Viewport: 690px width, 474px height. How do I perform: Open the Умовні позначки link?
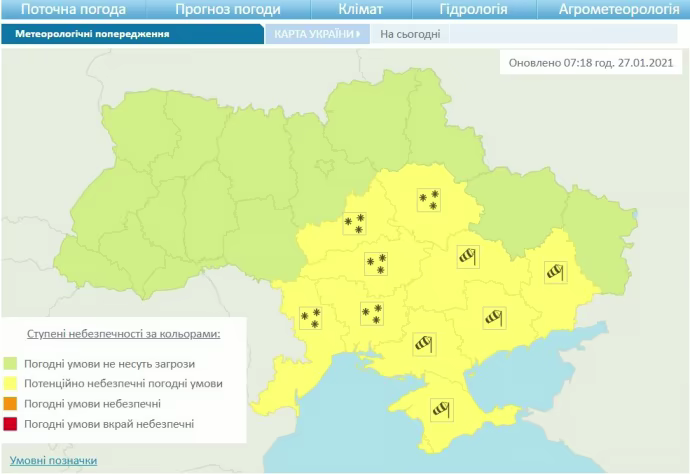53,460
